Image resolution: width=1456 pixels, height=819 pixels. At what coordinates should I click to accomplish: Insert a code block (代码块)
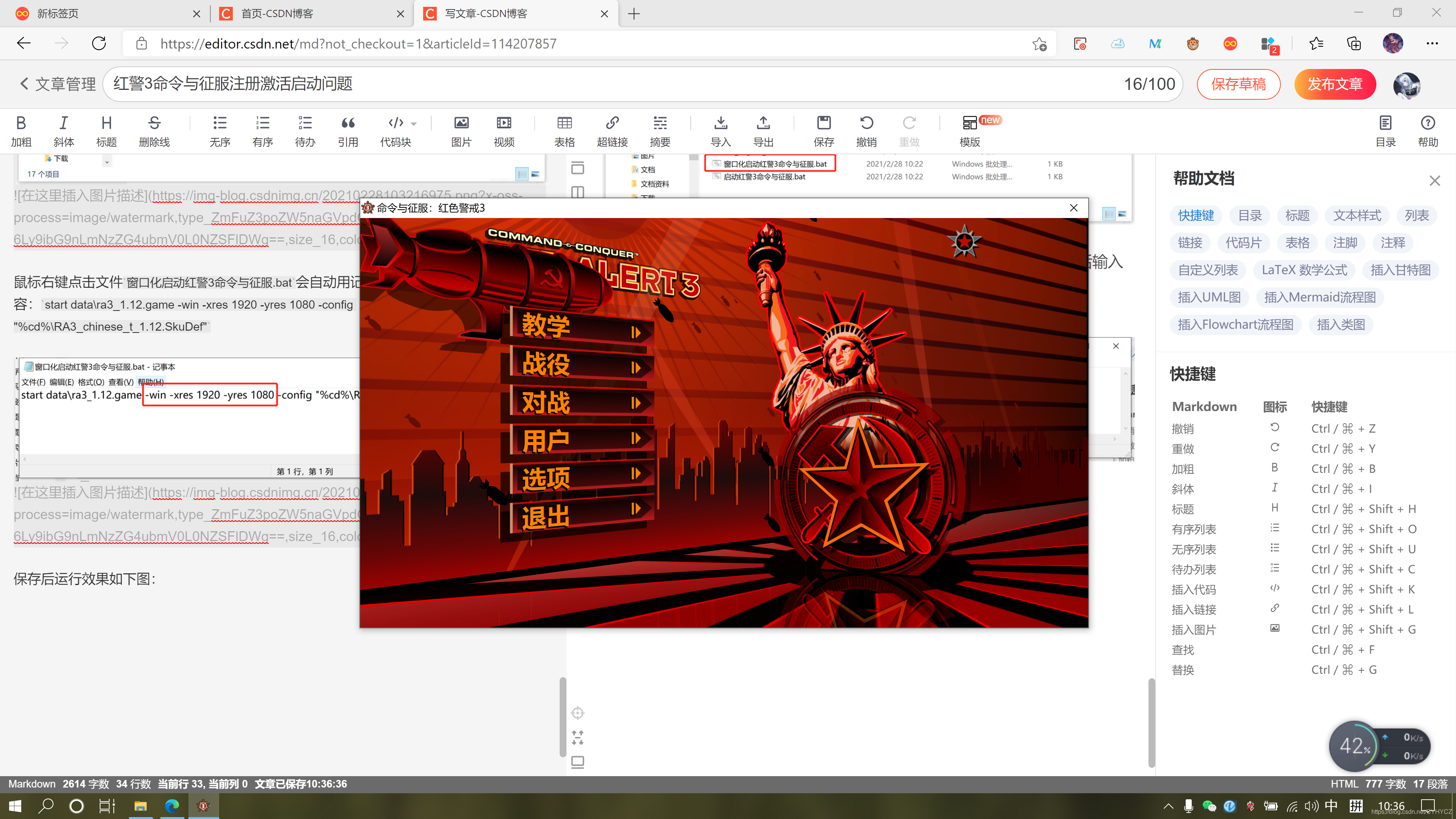(x=395, y=131)
